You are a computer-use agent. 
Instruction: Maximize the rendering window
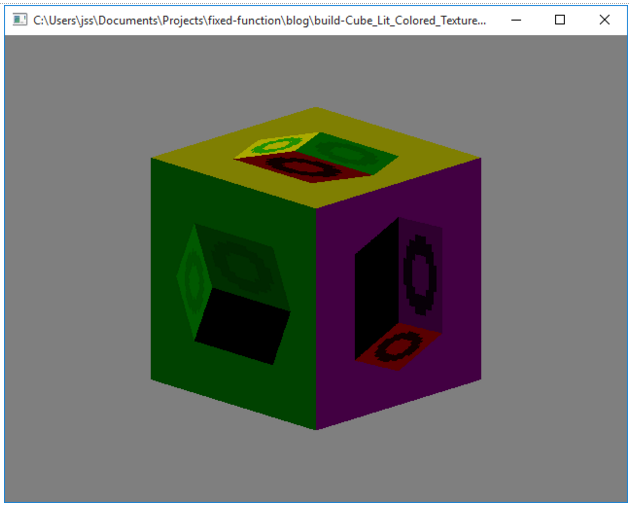[560, 20]
